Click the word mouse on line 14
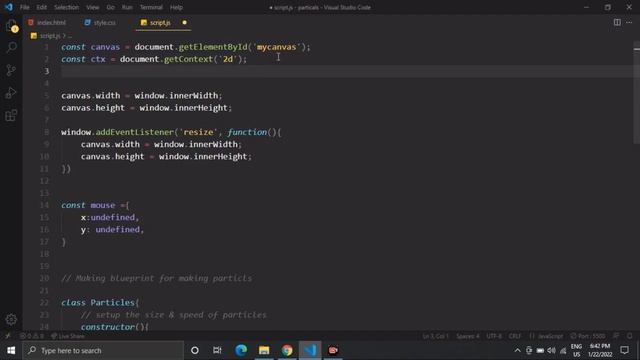The width and height of the screenshot is (640, 360). [102, 205]
